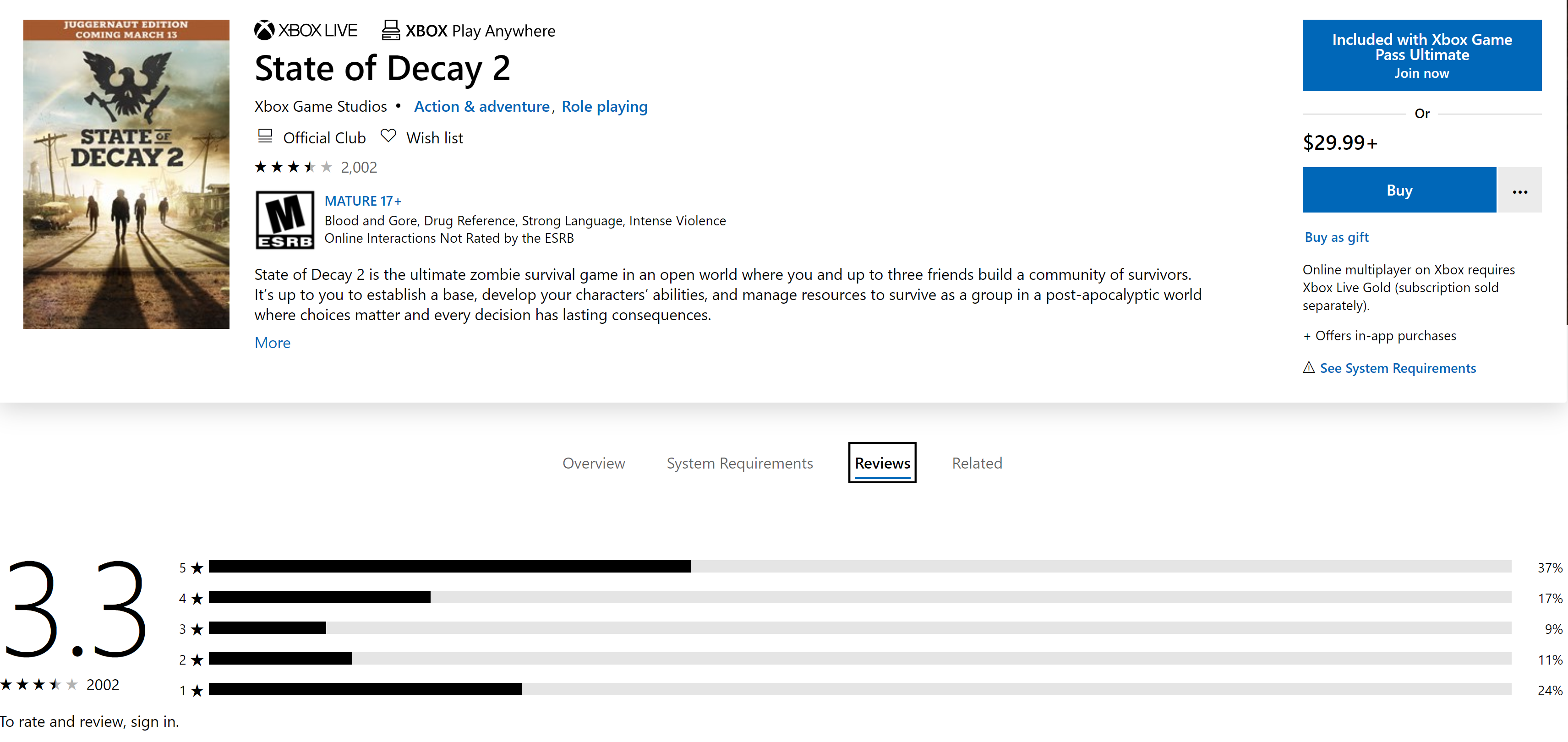This screenshot has height=742, width=1568.
Task: Click the blue Buy button
Action: point(1399,190)
